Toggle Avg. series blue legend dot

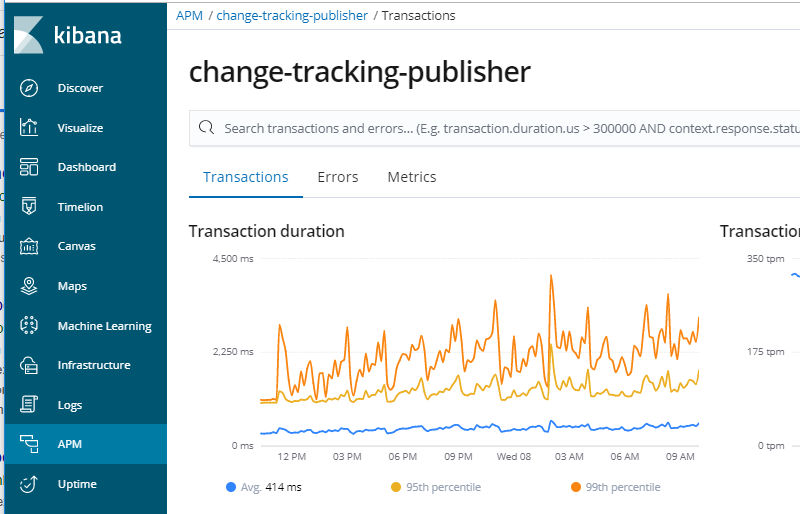pos(231,487)
